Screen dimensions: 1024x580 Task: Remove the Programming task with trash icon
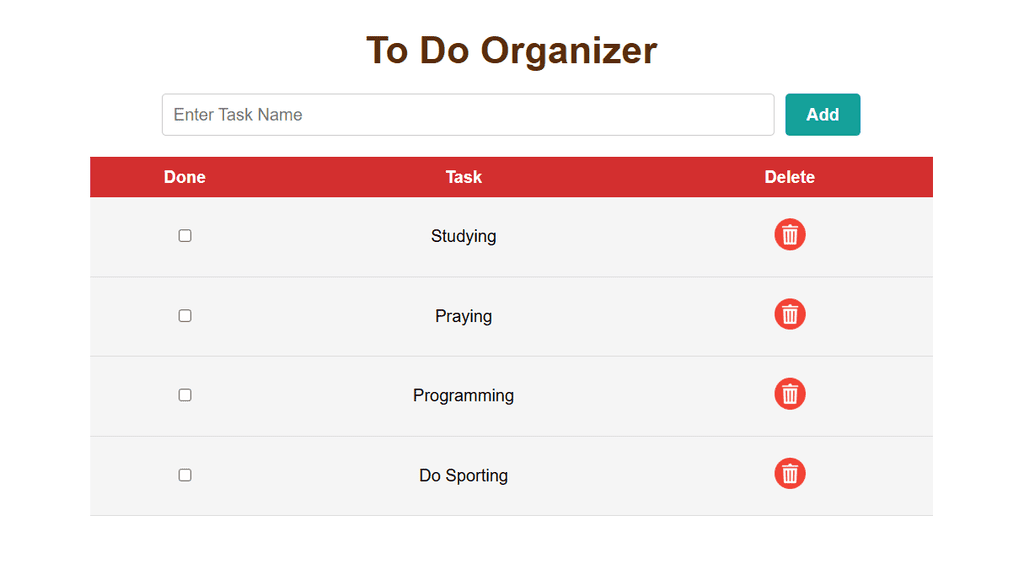point(790,394)
